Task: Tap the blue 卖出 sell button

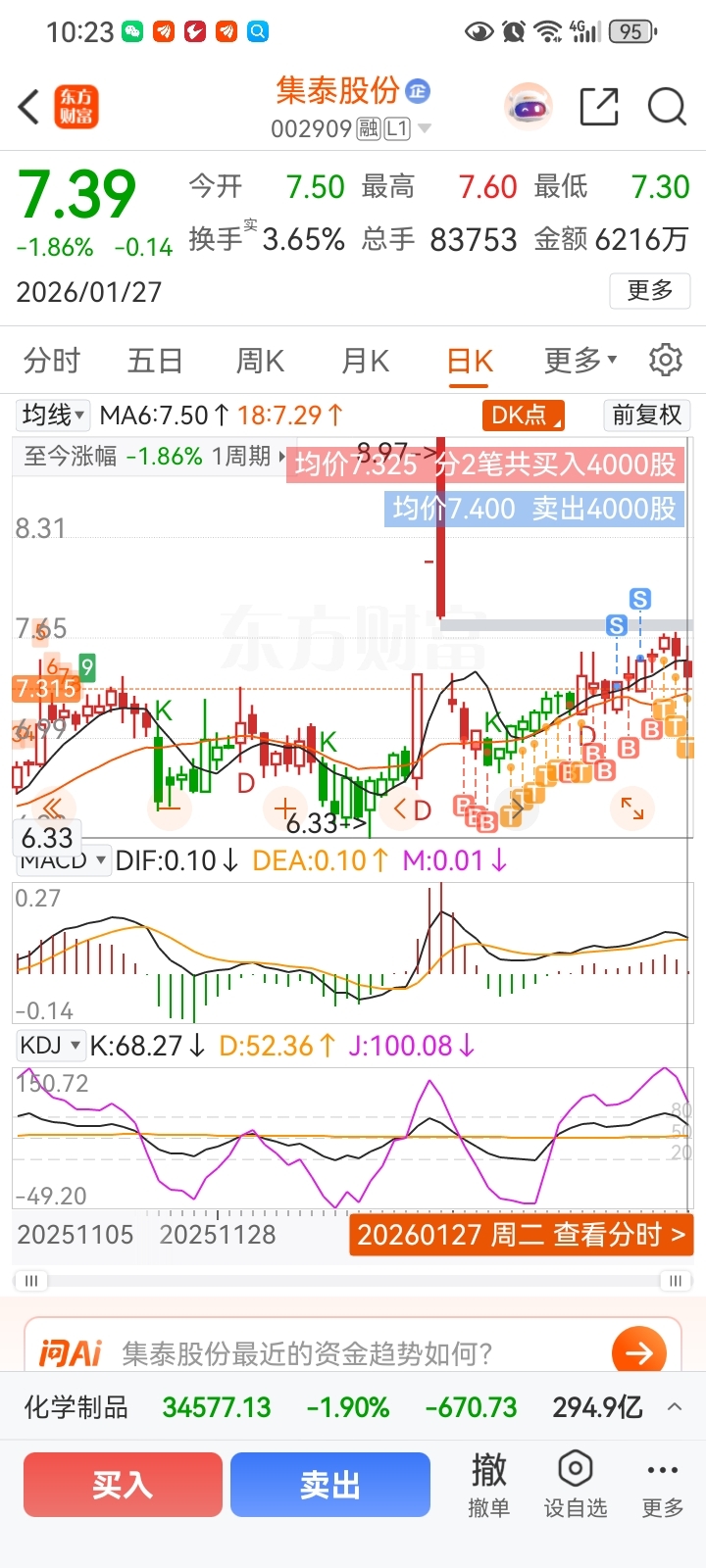Action: [x=330, y=1485]
